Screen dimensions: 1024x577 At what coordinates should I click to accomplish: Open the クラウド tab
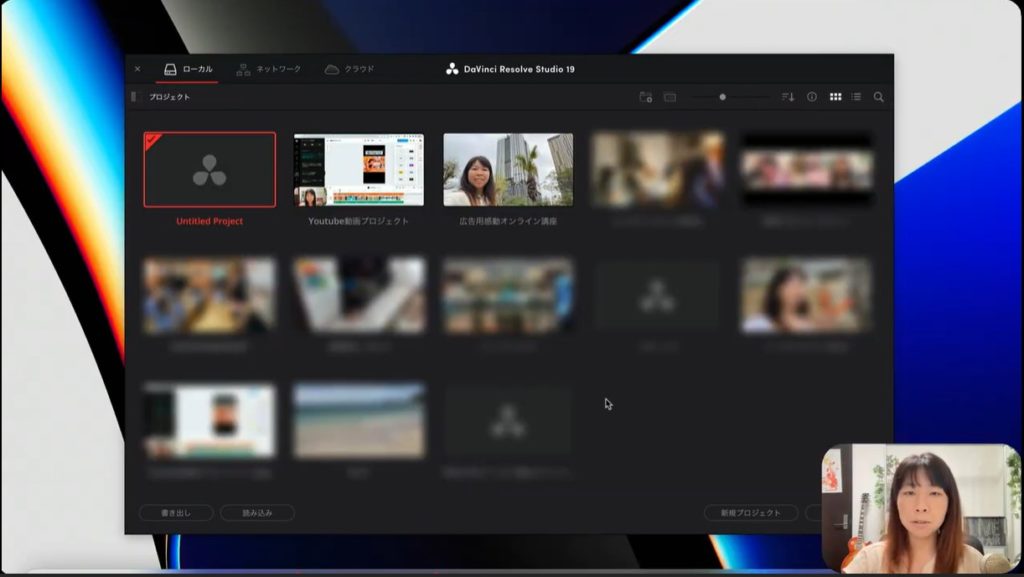[x=349, y=69]
